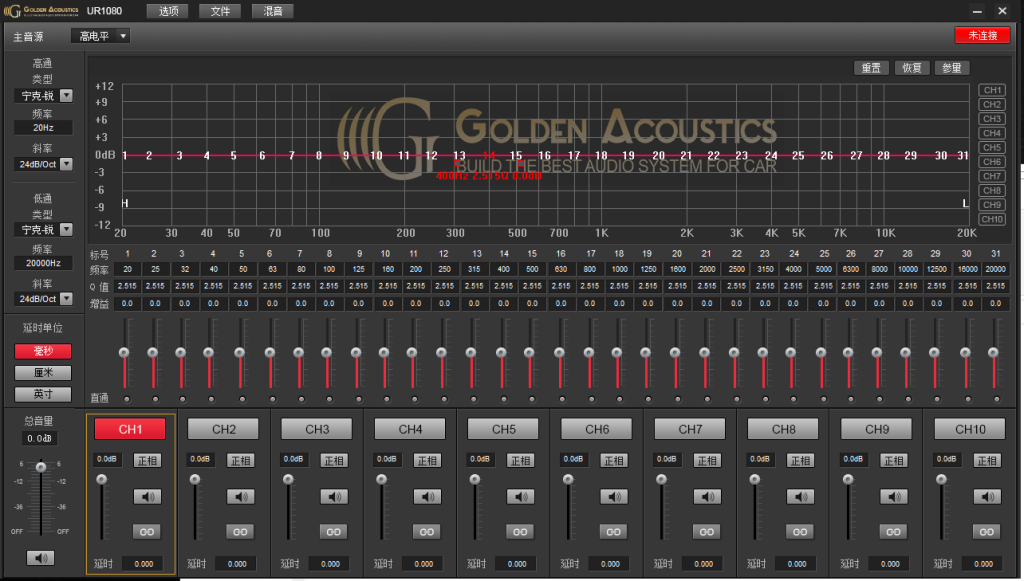Mute the CH4 speaker icon
This screenshot has width=1024, height=581.
(427, 497)
